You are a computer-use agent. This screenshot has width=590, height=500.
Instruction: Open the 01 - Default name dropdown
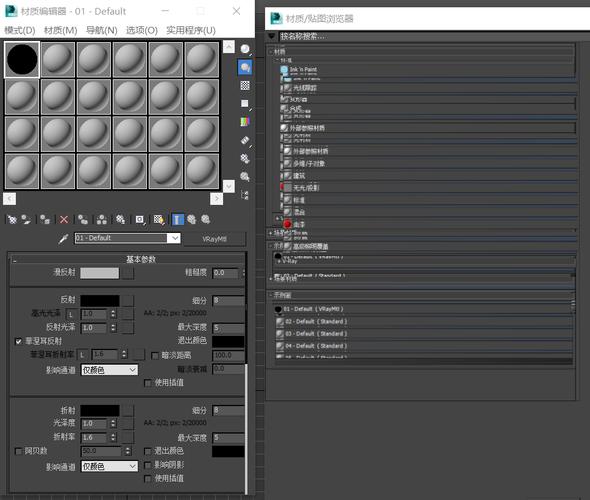pos(175,238)
